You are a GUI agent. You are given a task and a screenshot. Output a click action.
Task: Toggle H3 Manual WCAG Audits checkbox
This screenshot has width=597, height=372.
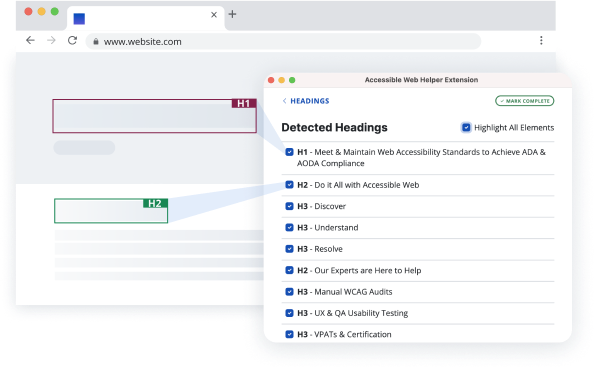click(x=289, y=292)
